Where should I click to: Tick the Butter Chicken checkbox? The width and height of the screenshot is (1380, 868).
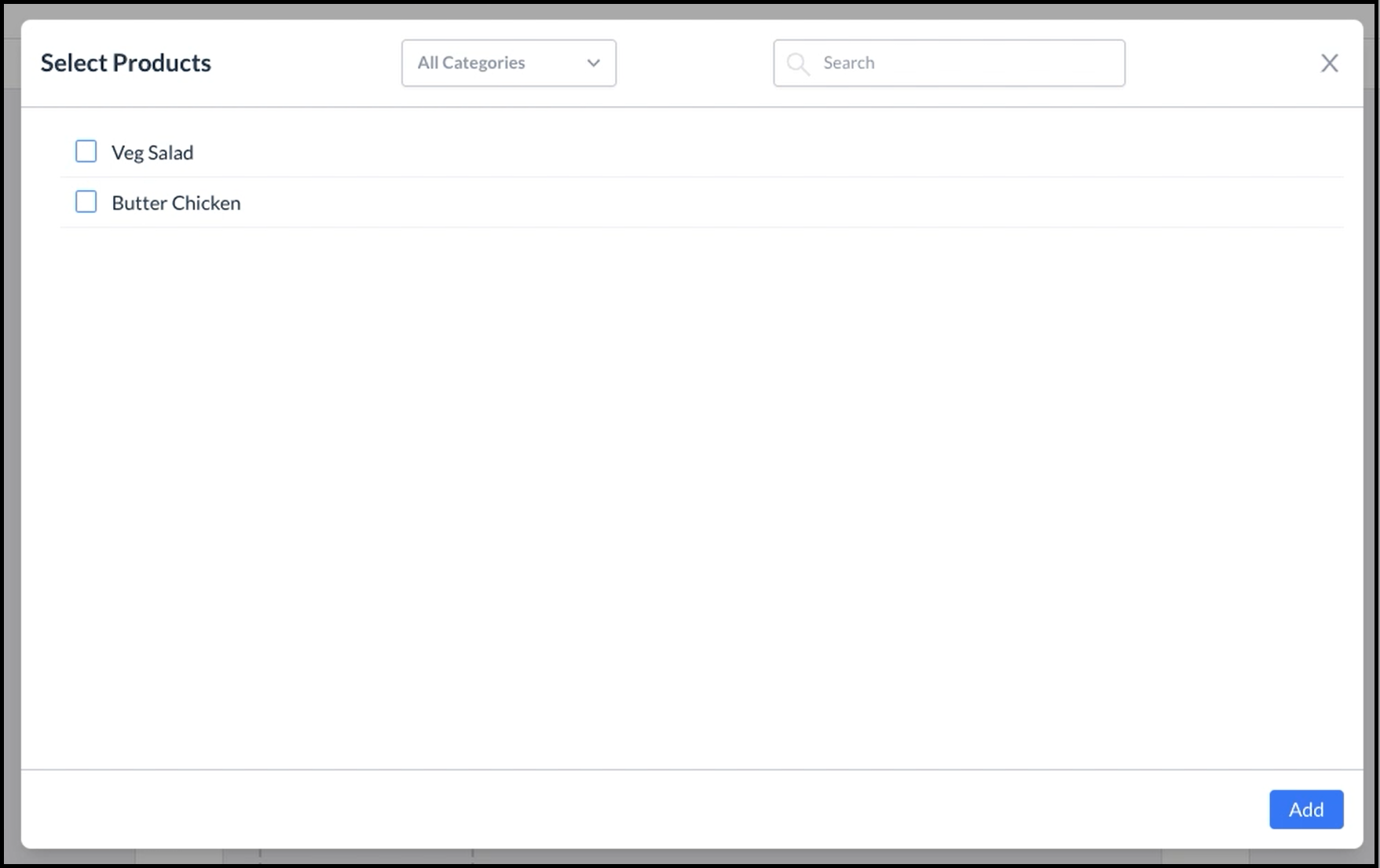pos(86,202)
